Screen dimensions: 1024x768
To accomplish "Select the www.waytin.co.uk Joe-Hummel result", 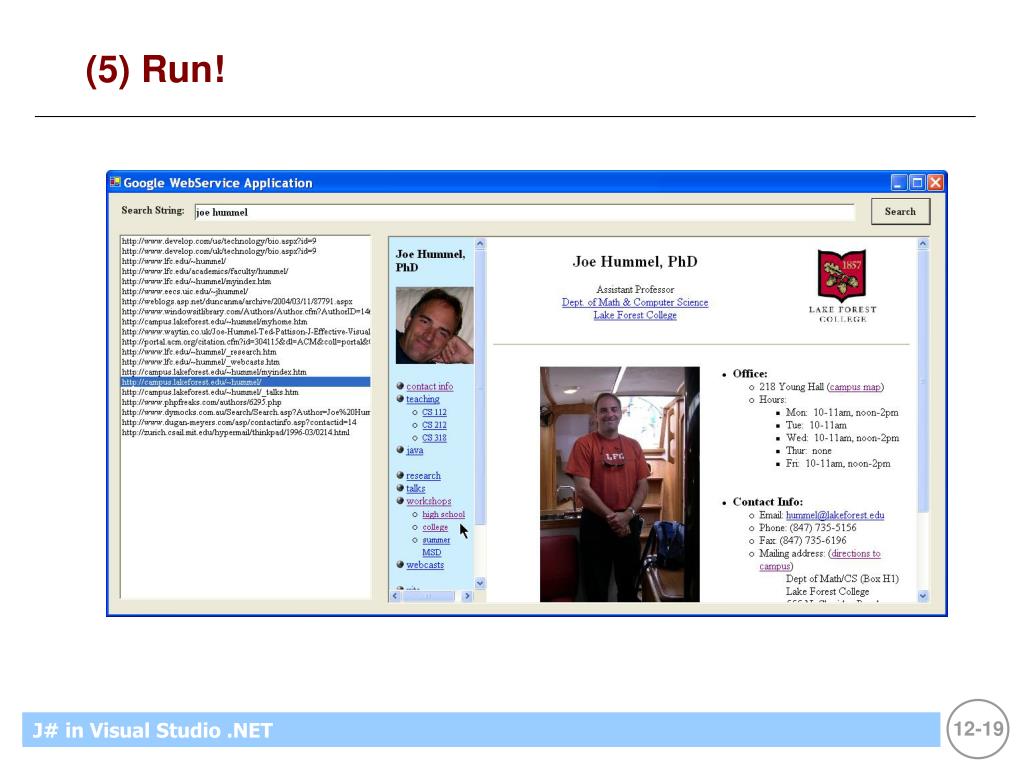I will pos(246,332).
